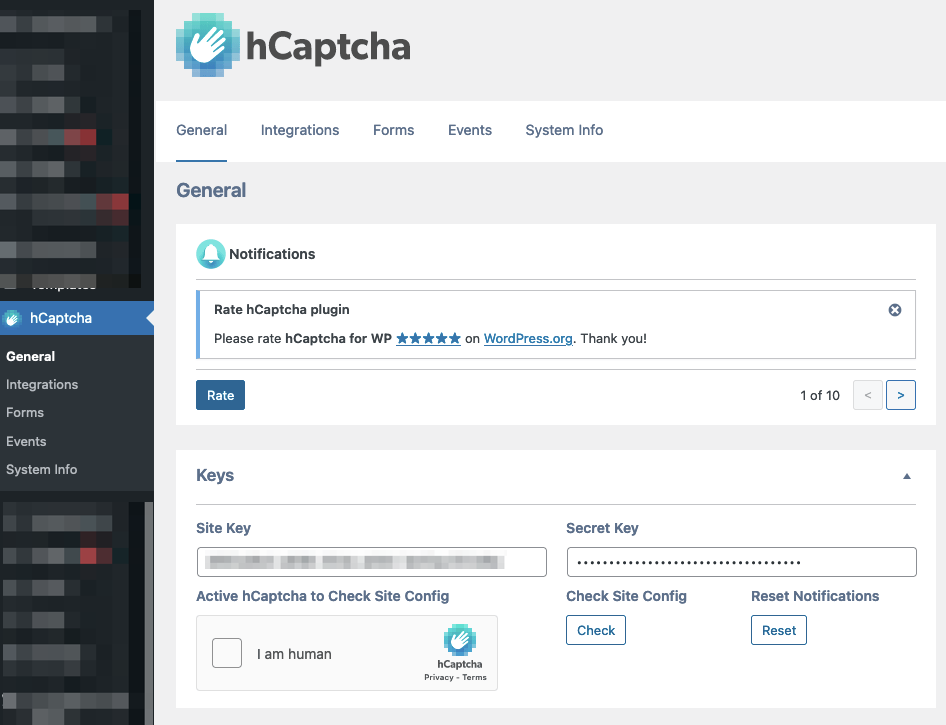Switch to the Events tab
The image size is (946, 725).
[x=469, y=130]
